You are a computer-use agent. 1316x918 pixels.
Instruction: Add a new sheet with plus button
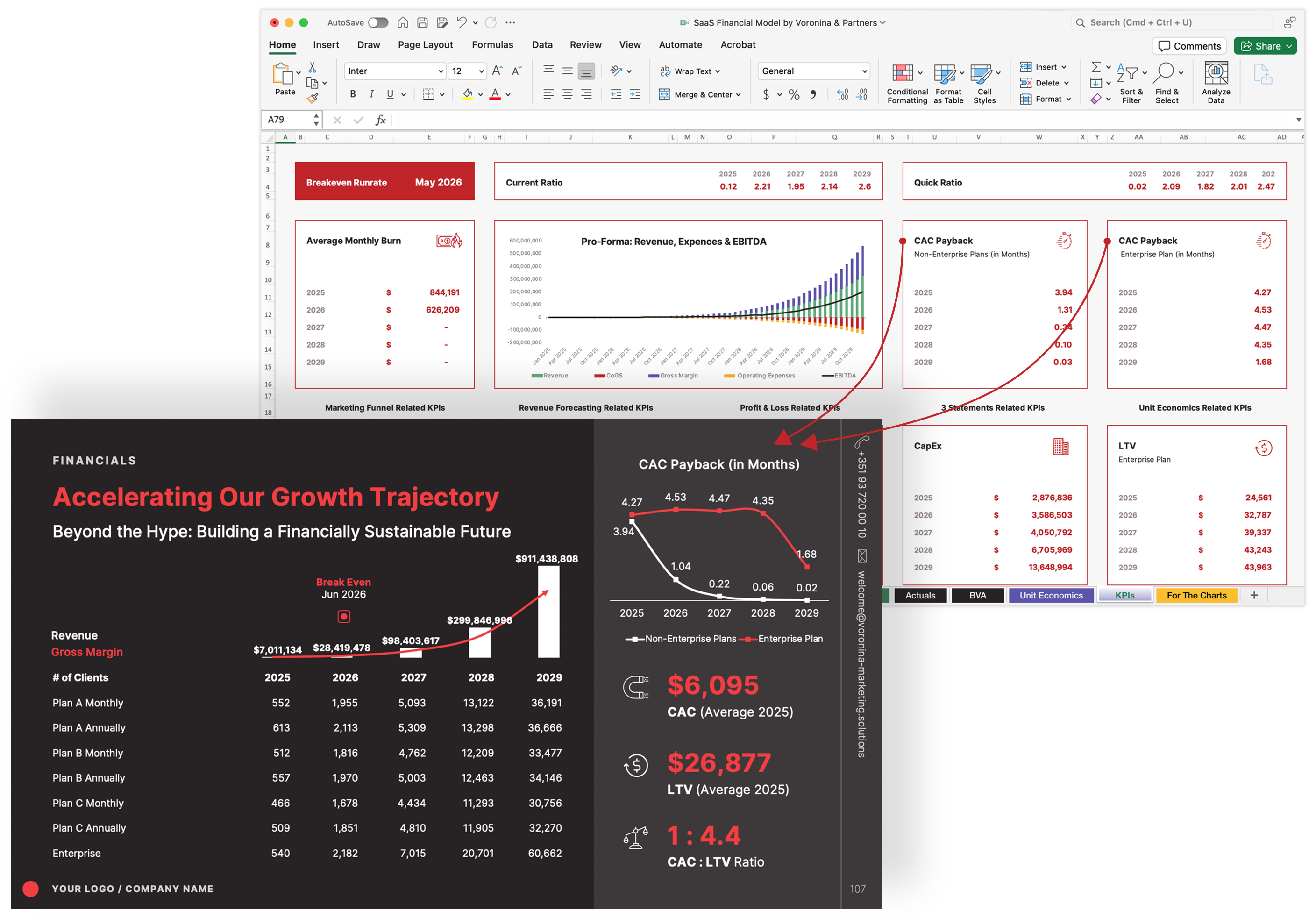tap(1254, 595)
